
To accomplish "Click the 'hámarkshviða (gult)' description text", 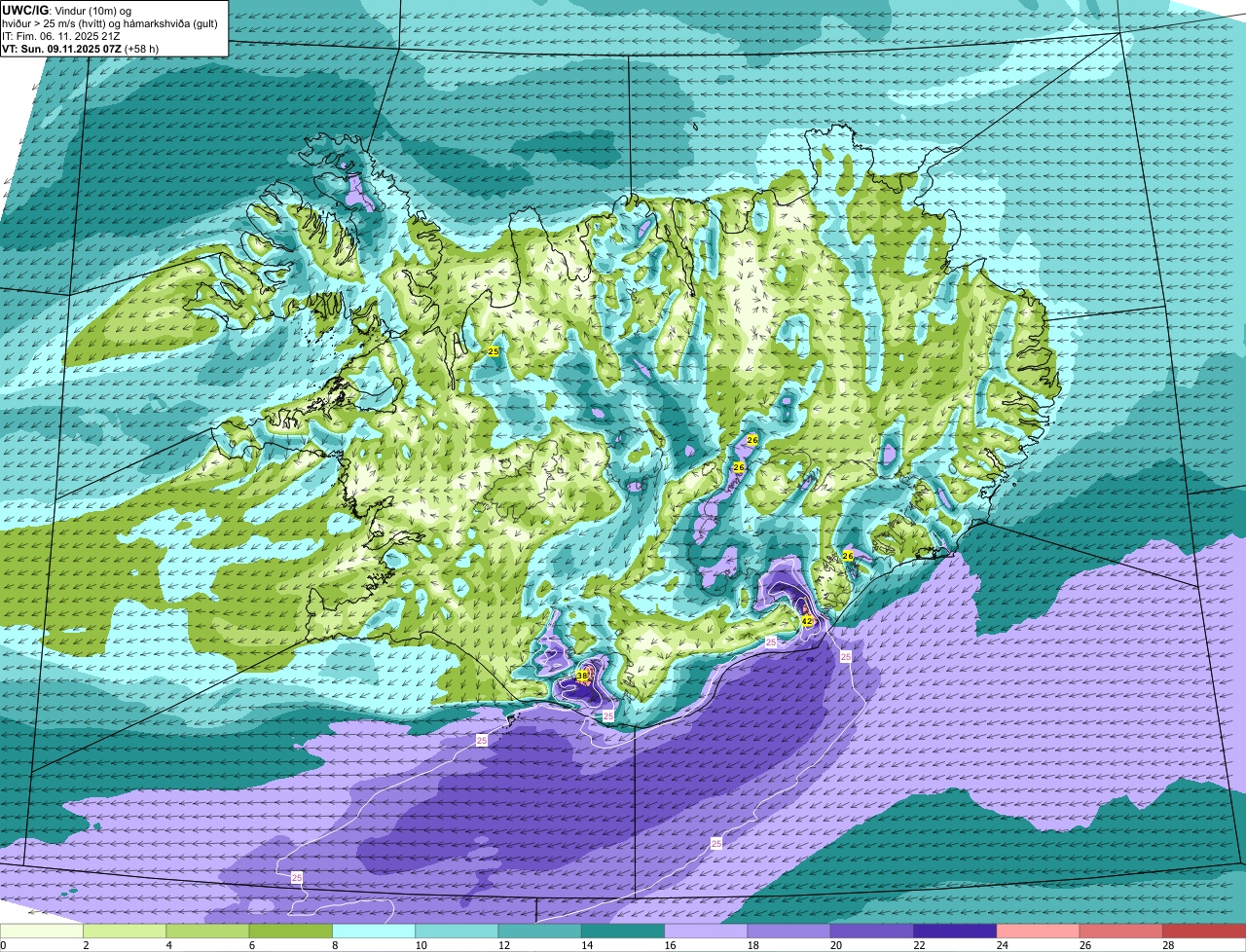I will pos(170,22).
